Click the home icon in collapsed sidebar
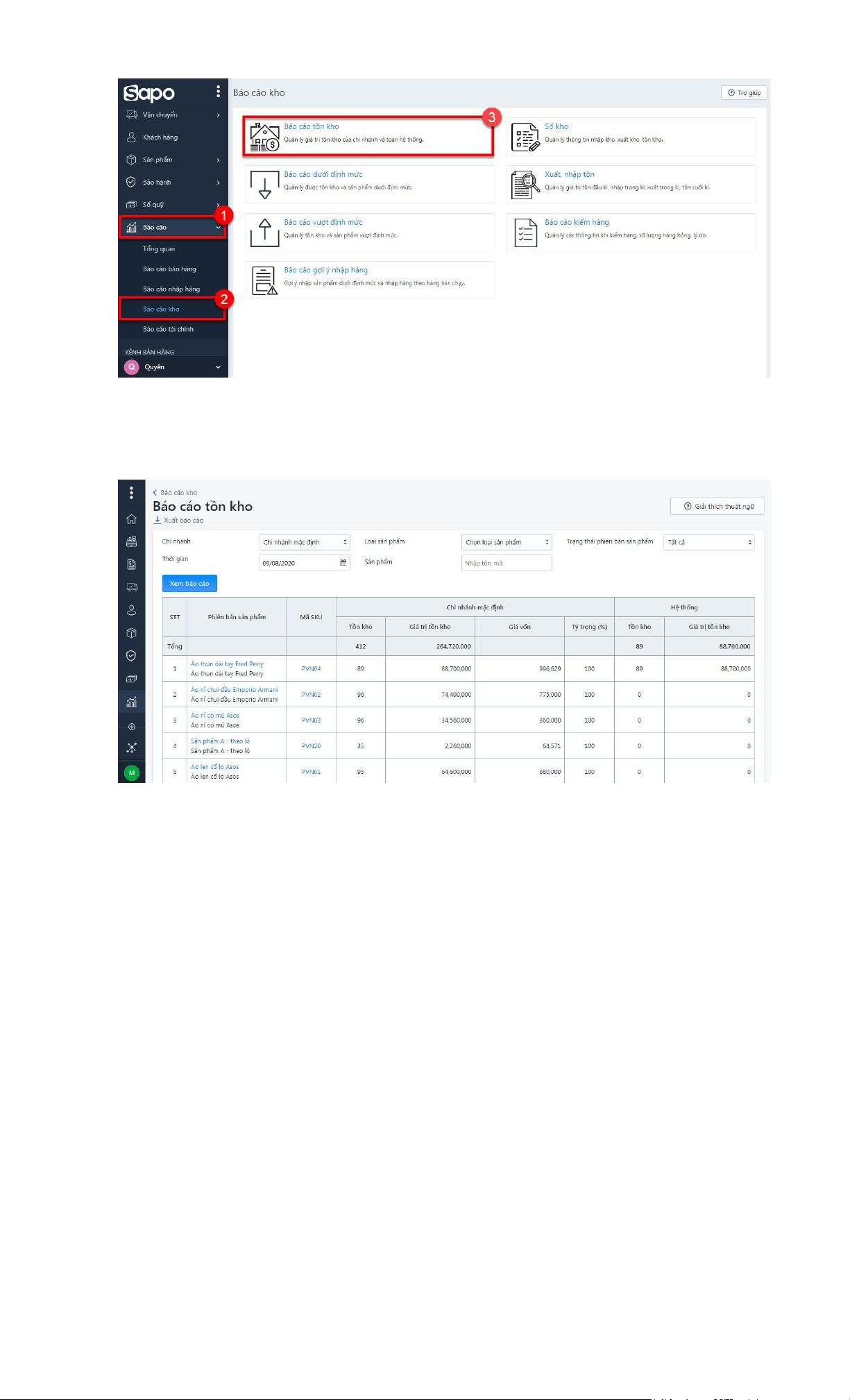850x1400 pixels. pyautogui.click(x=131, y=519)
